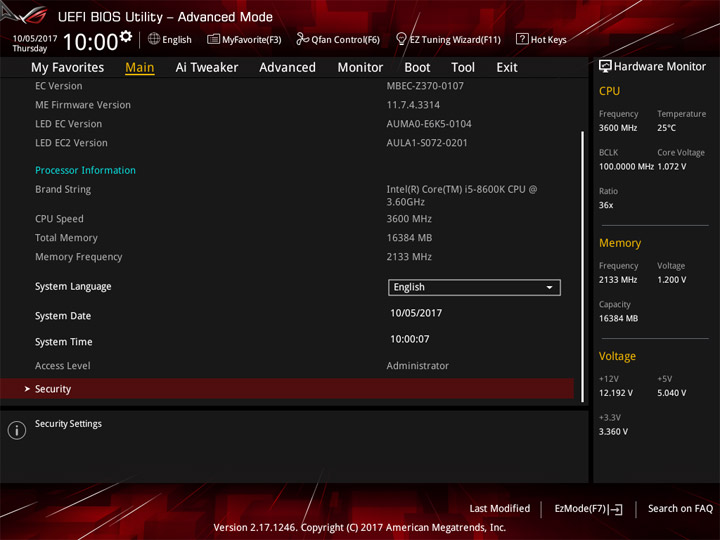The image size is (720, 540).
Task: Switch to the Ai Tweaker tab
Action: (x=207, y=68)
